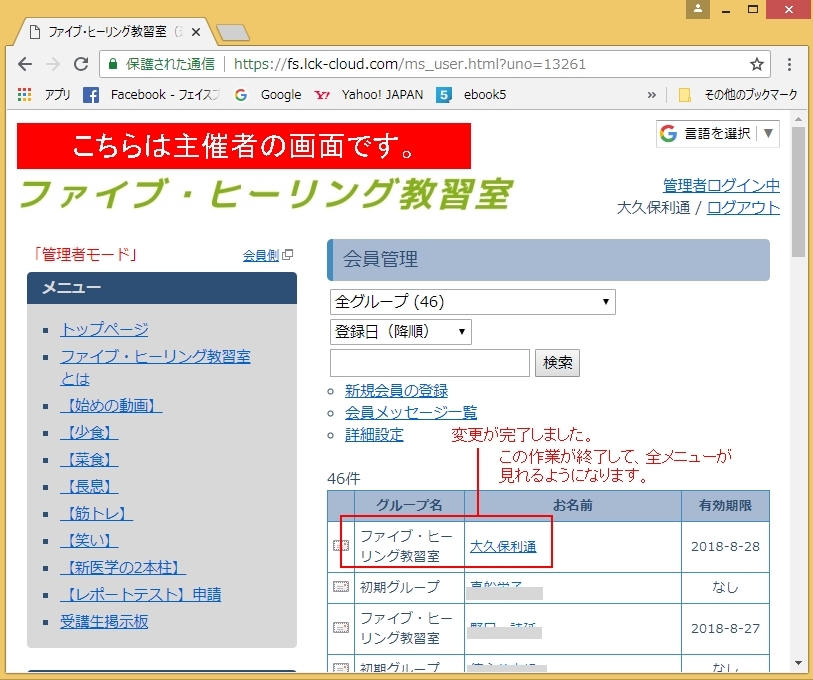Open 新規会員の登録 link
This screenshot has width=813, height=680.
click(x=396, y=391)
